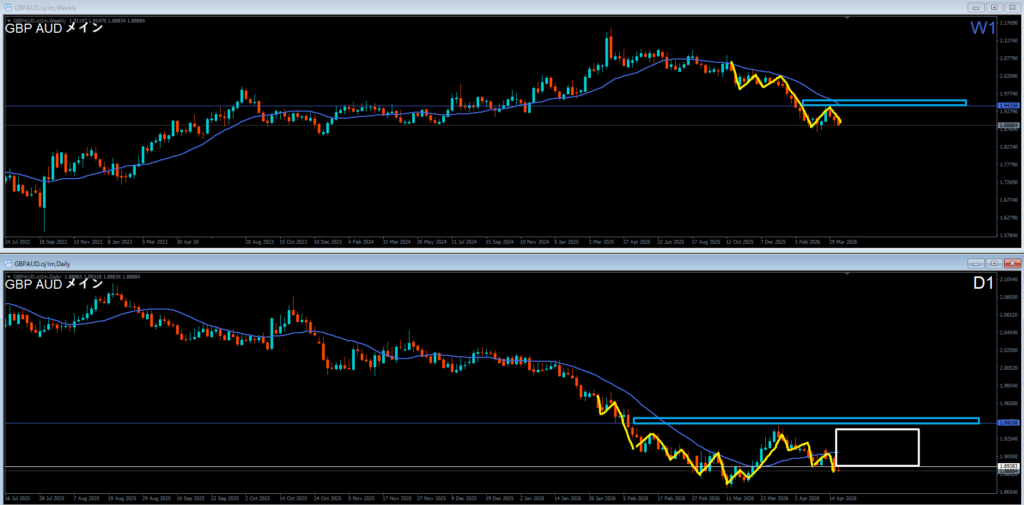Viewport: 1024px width, 505px height.
Task: Select the 1.94258 line price tag in Weekly chart
Action: (x=1008, y=105)
